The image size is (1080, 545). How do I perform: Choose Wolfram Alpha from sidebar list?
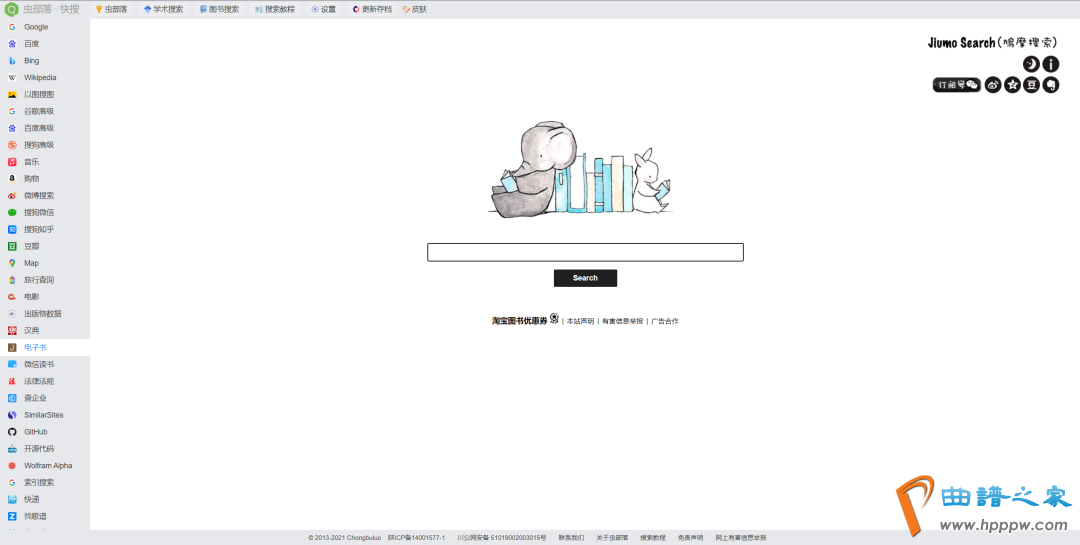coord(48,466)
